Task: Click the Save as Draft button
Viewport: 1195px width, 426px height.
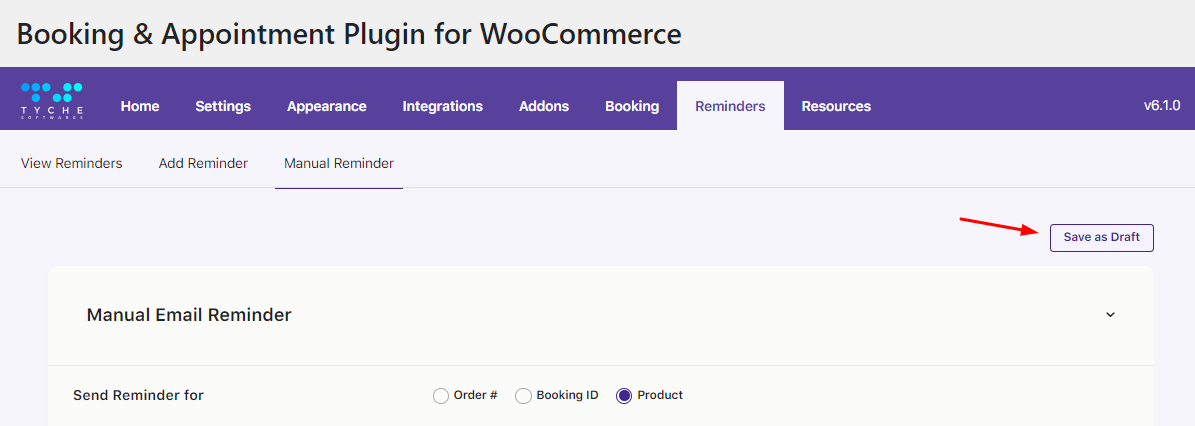Action: point(1101,237)
